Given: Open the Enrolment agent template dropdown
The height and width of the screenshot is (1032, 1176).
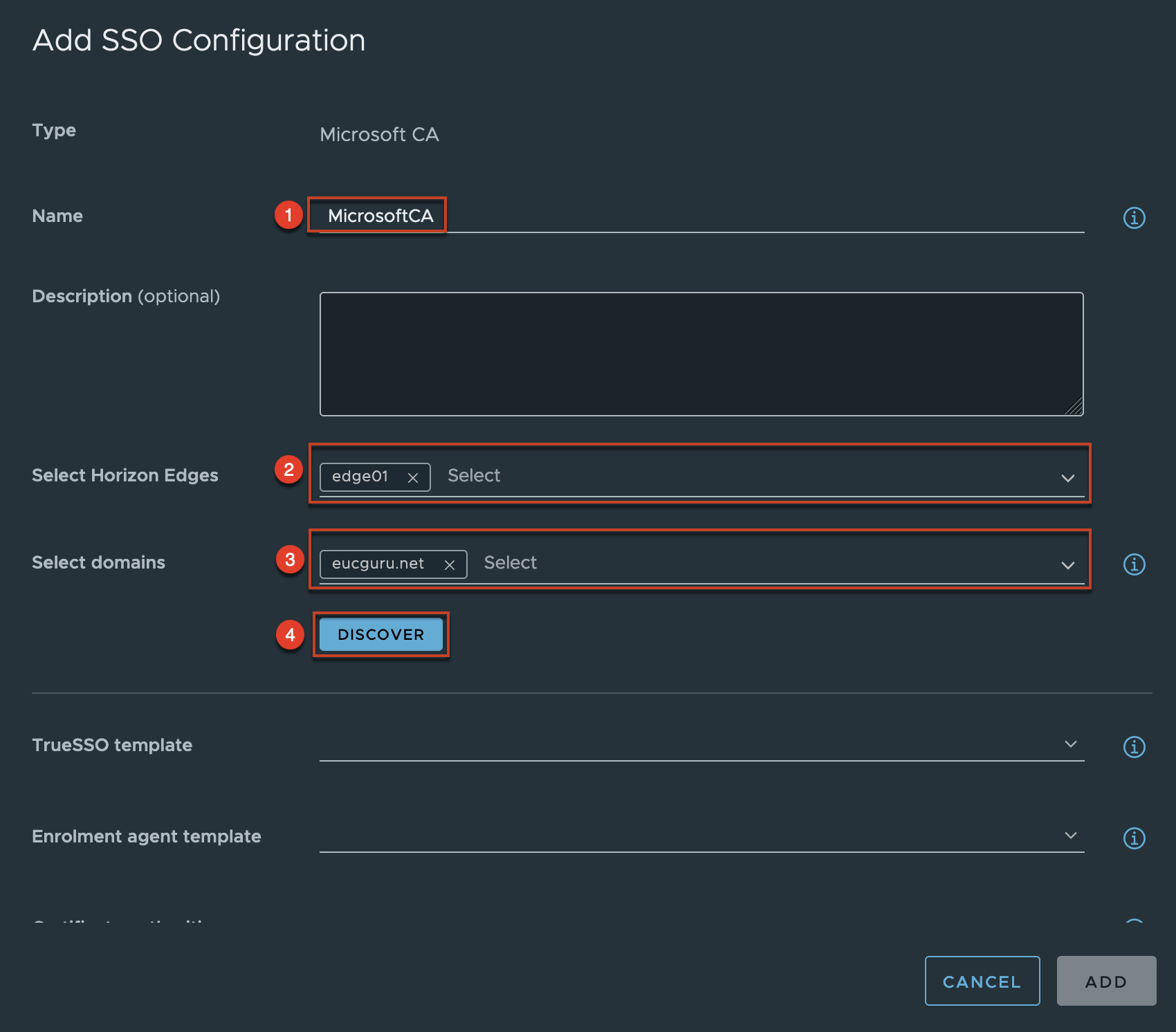Looking at the screenshot, I should [x=701, y=836].
